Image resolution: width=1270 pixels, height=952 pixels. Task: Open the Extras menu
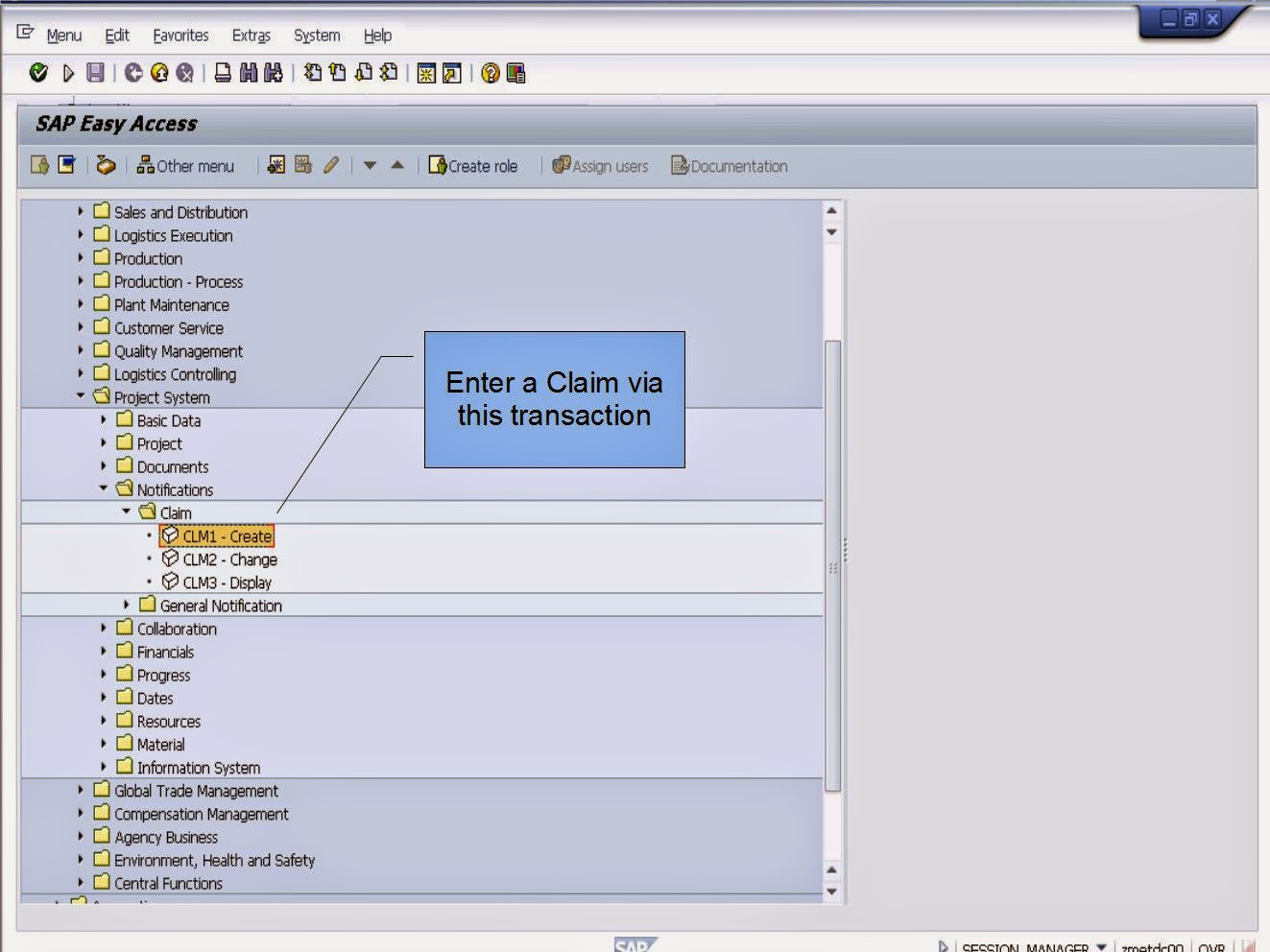coord(252,36)
